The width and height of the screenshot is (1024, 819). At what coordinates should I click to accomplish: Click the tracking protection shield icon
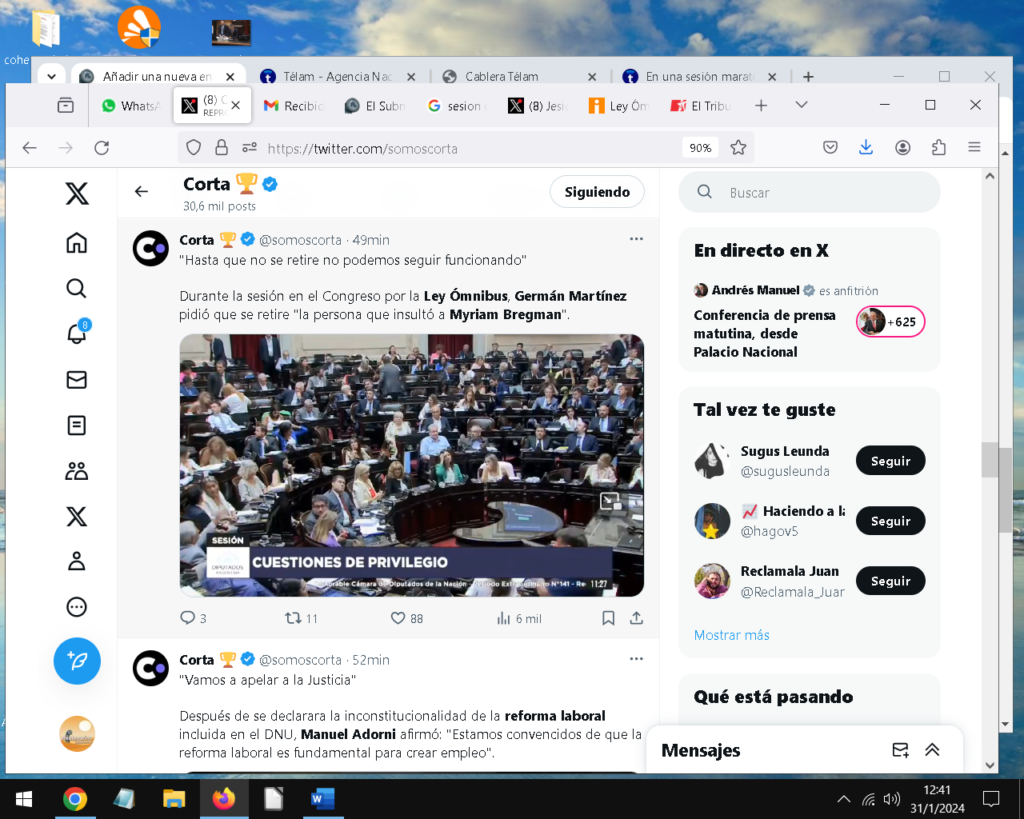(193, 148)
